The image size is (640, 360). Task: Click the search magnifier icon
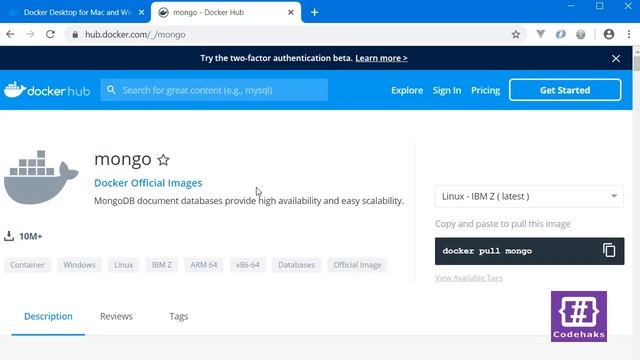(x=111, y=90)
